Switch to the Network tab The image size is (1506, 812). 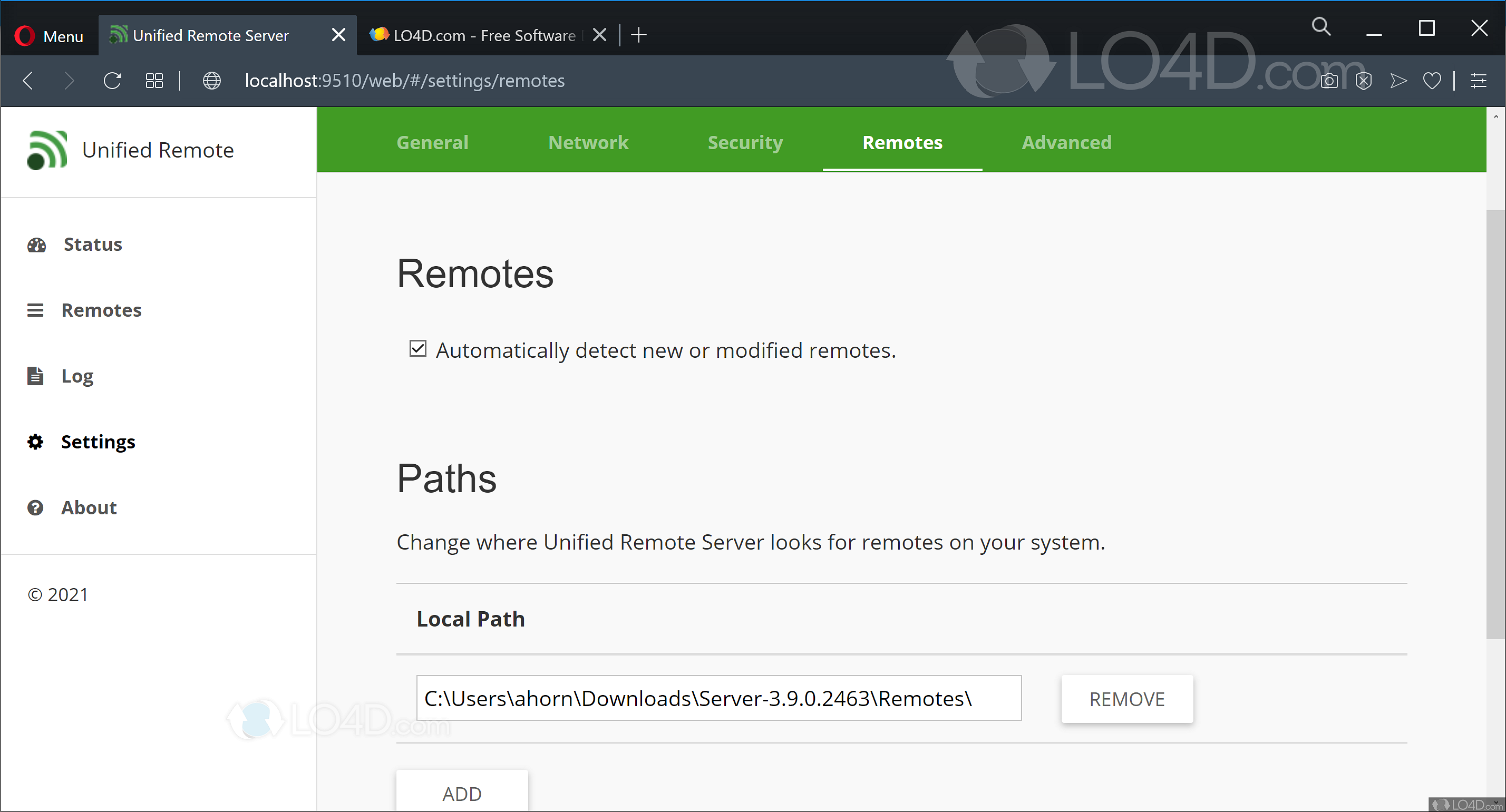588,142
